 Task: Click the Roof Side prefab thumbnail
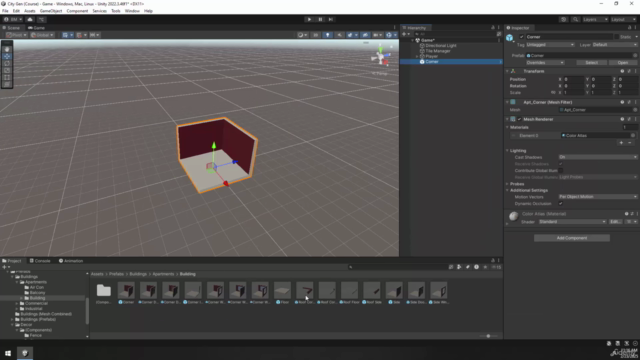click(x=372, y=290)
